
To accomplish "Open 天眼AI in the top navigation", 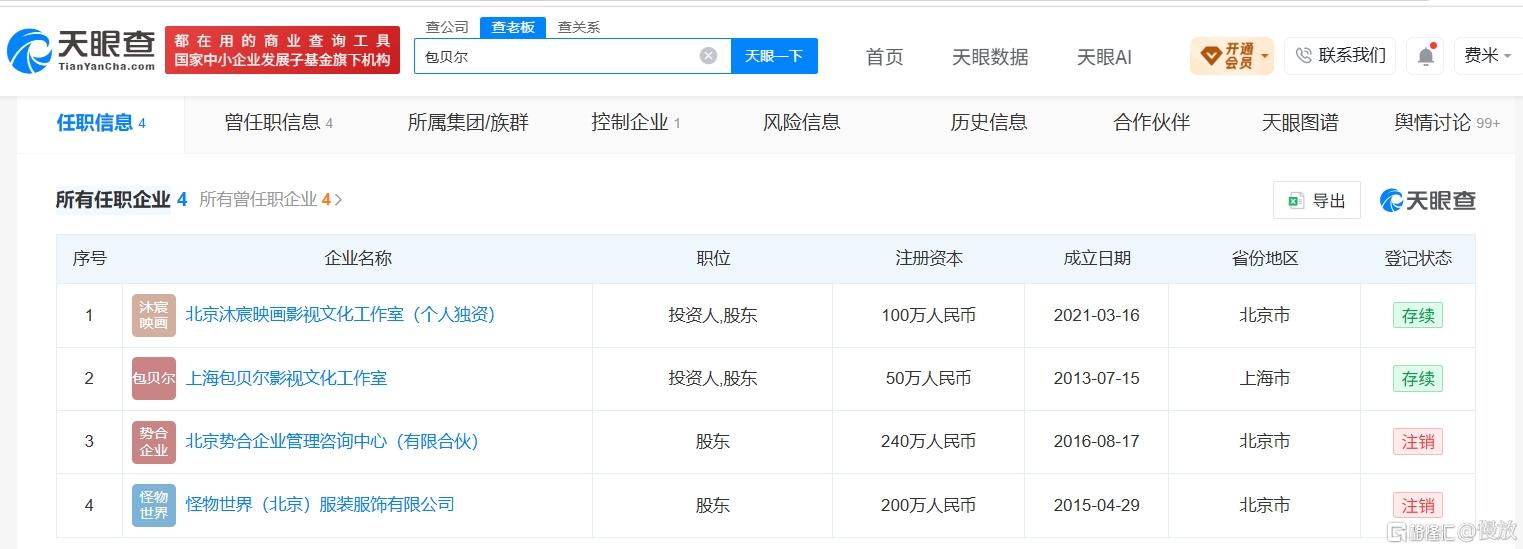I will coord(1104,57).
